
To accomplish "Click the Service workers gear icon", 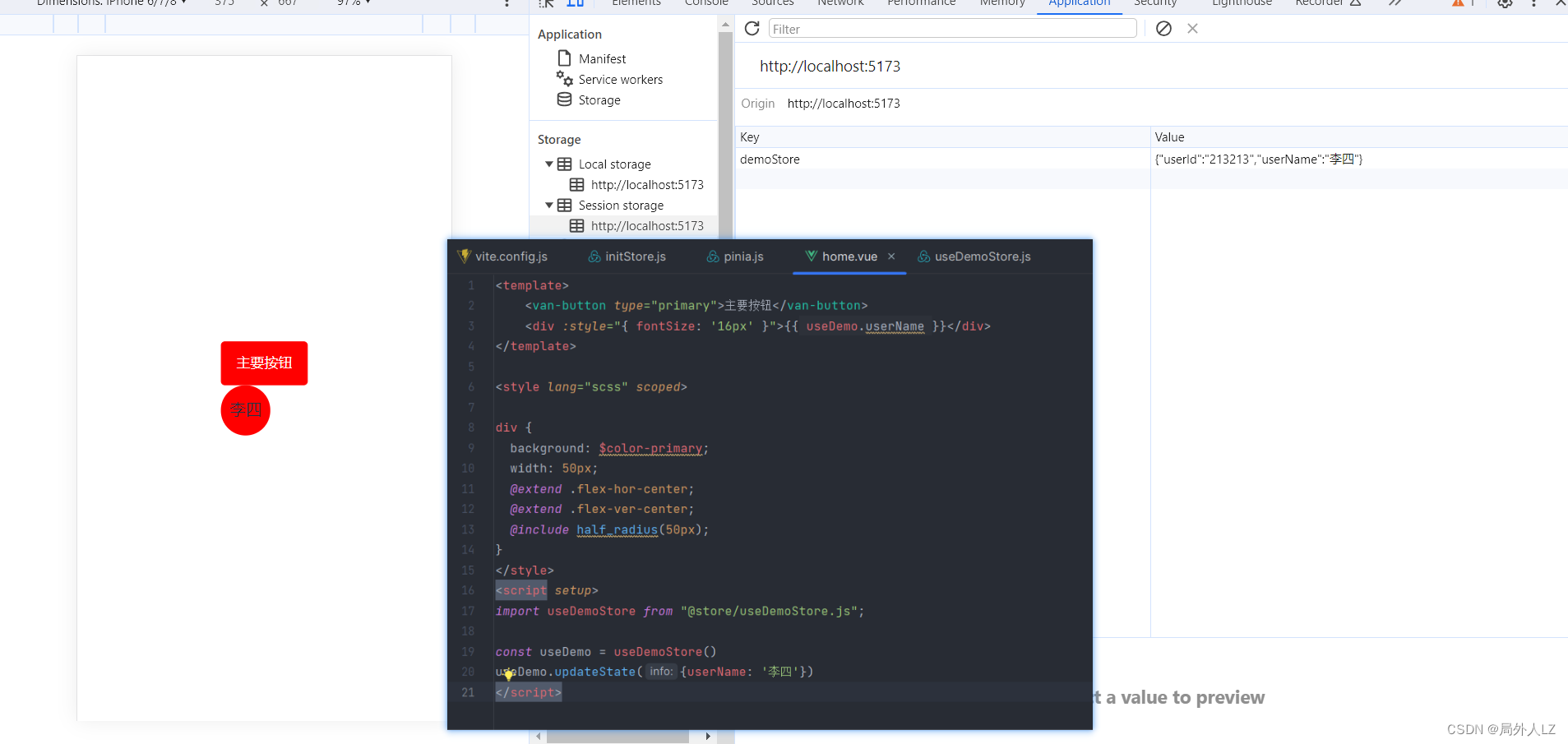I will [564, 79].
